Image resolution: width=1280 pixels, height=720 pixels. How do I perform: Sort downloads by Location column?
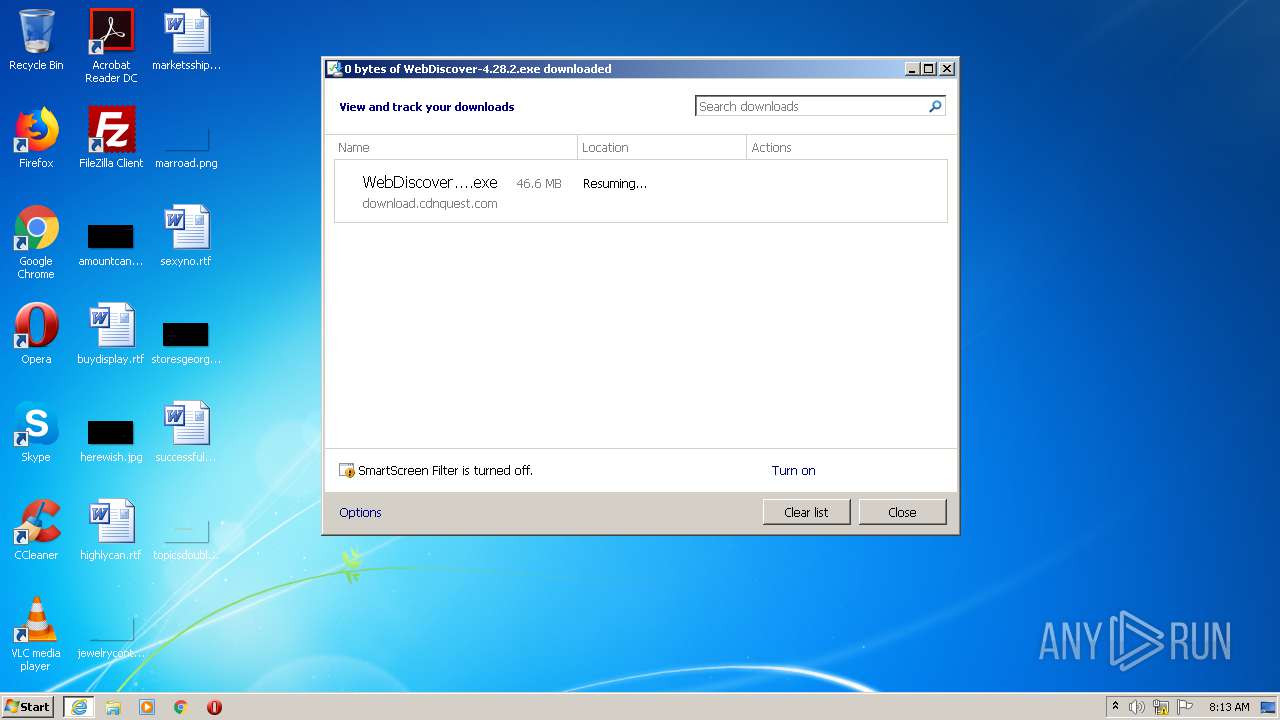coord(662,147)
